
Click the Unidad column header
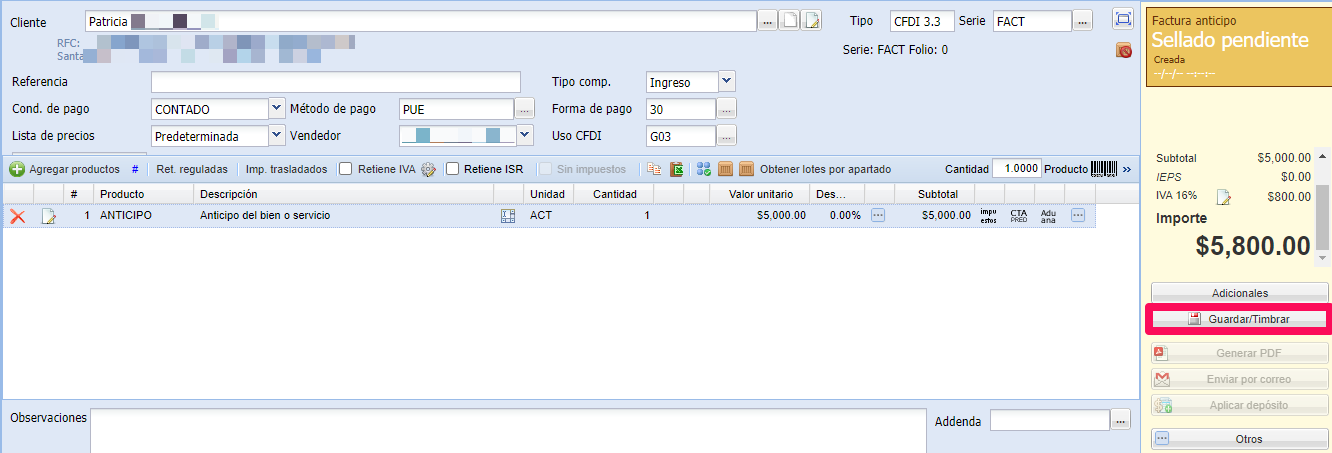pyautogui.click(x=547, y=194)
